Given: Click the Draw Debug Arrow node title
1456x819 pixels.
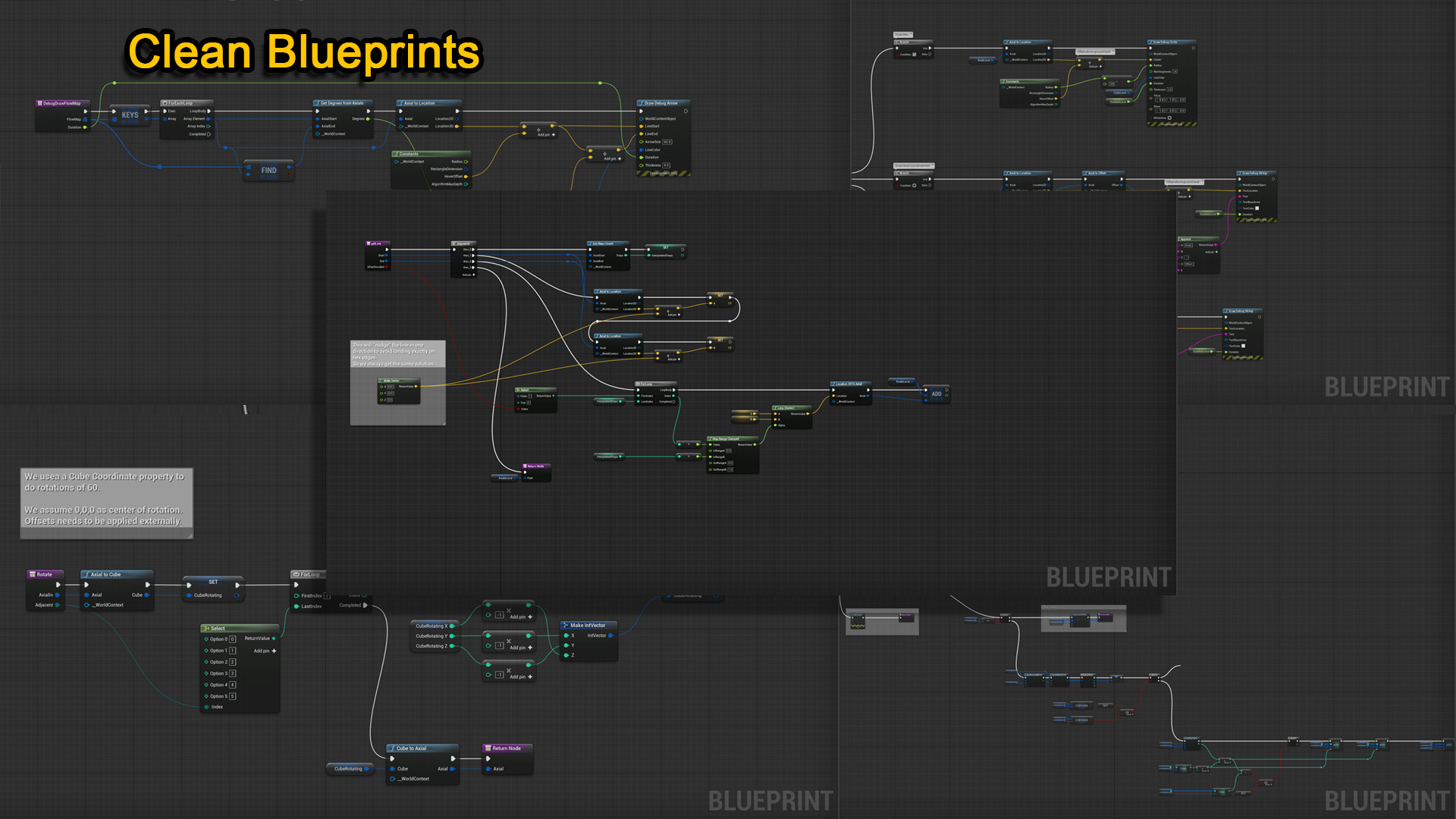Looking at the screenshot, I should pyautogui.click(x=662, y=103).
